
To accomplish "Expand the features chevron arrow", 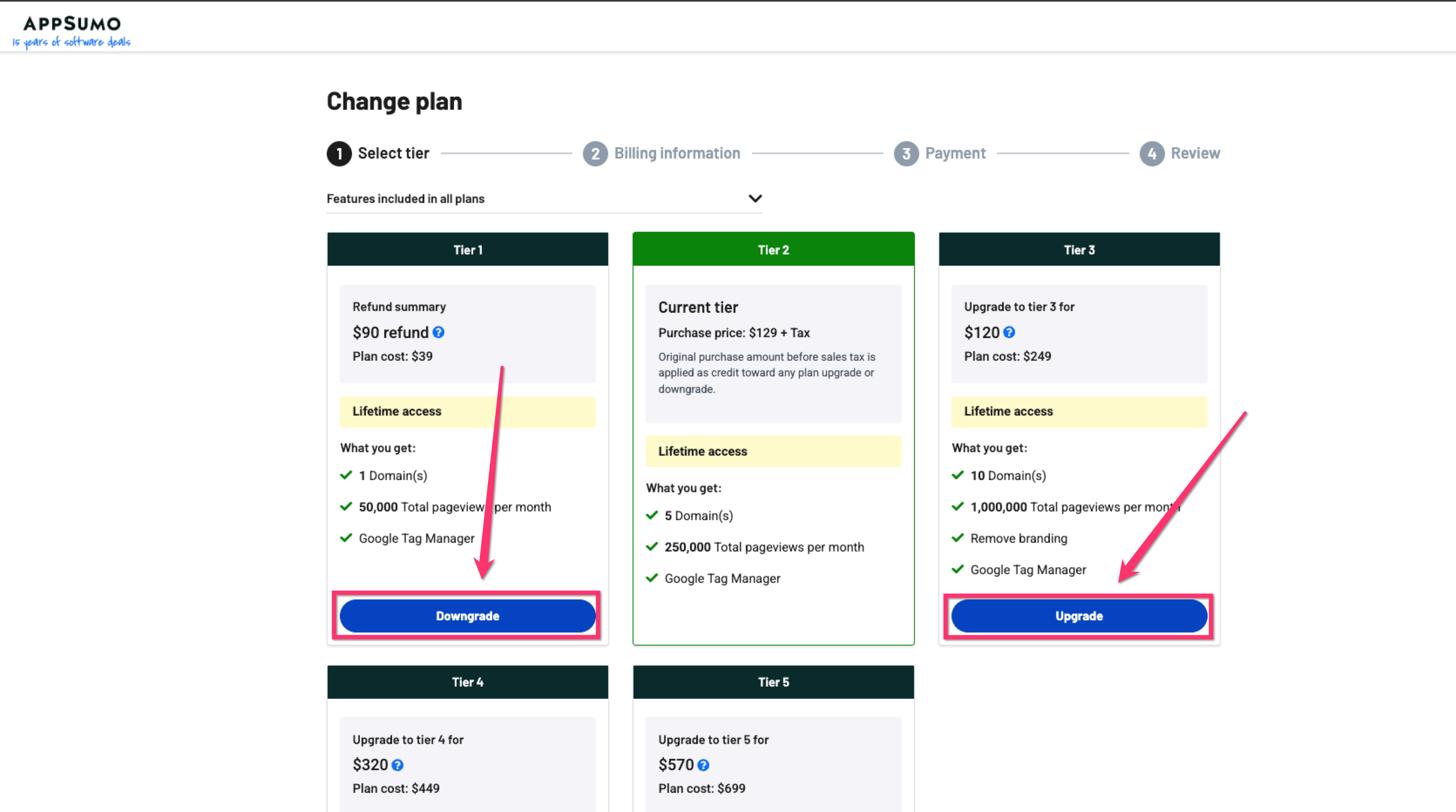I will click(755, 198).
